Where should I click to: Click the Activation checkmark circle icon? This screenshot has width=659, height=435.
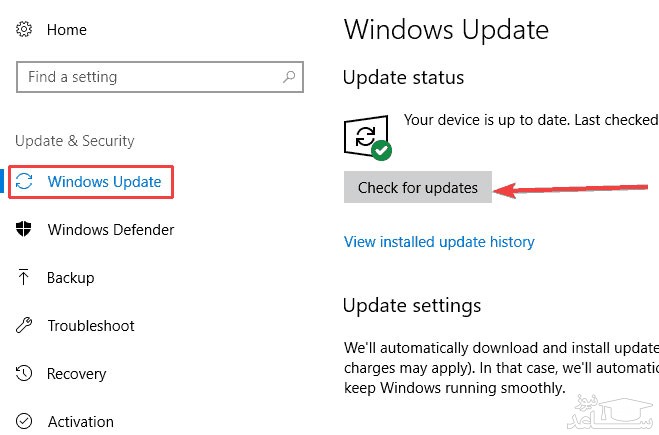click(x=24, y=422)
